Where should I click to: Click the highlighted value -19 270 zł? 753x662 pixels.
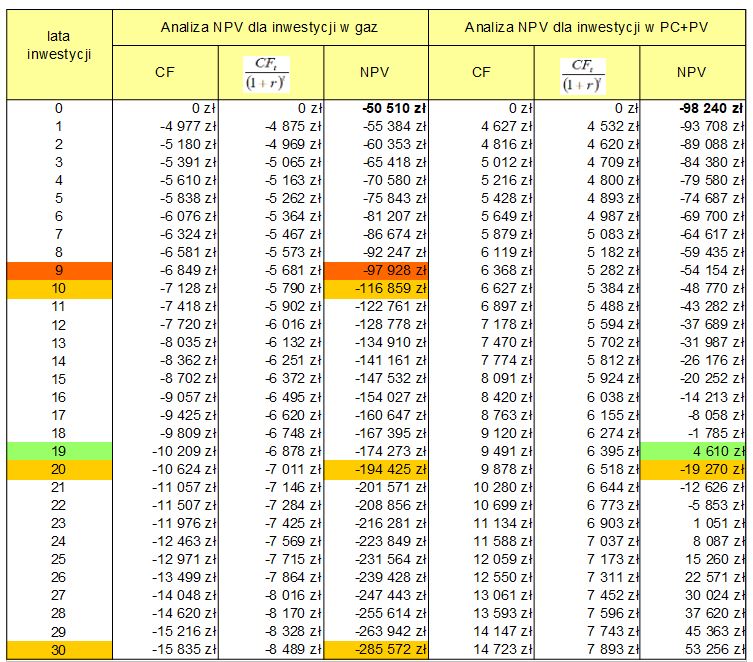[693, 469]
